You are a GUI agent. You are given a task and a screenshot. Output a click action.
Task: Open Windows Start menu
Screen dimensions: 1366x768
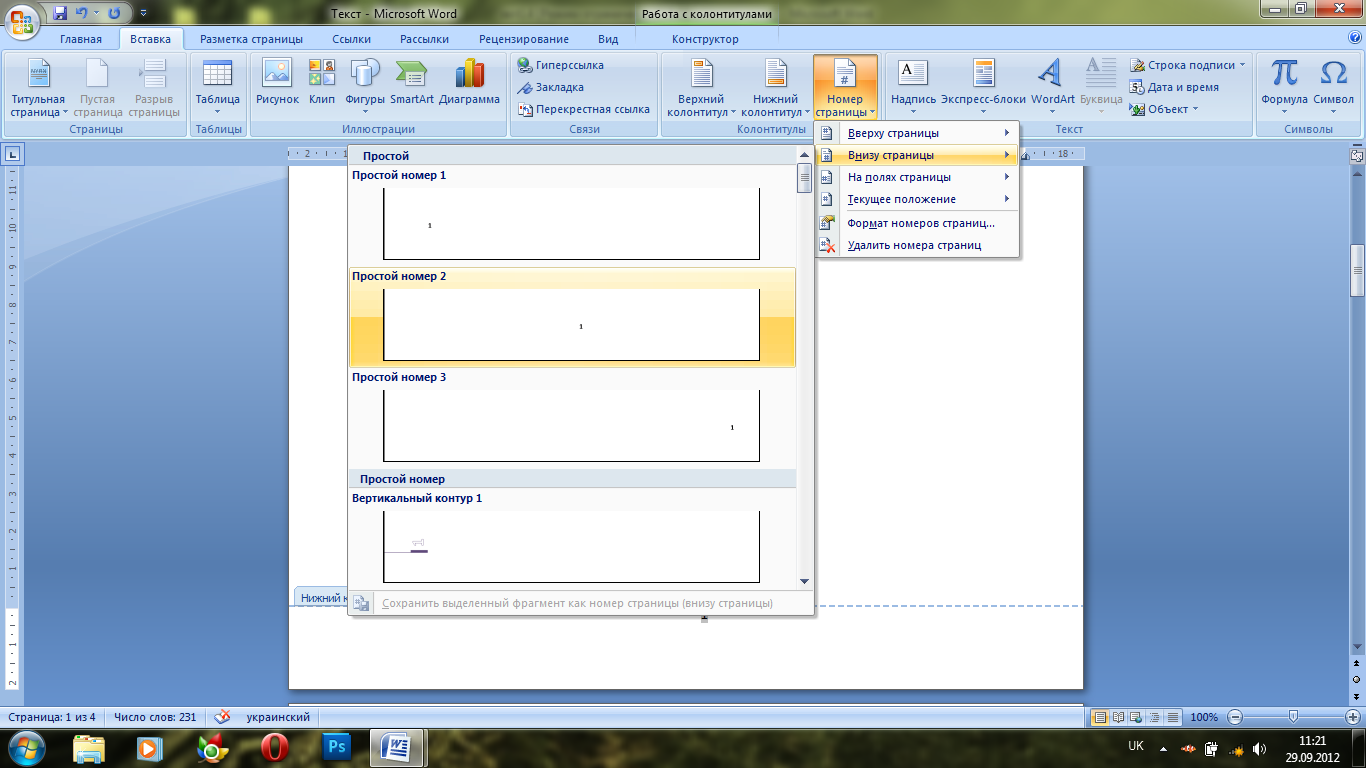(27, 747)
